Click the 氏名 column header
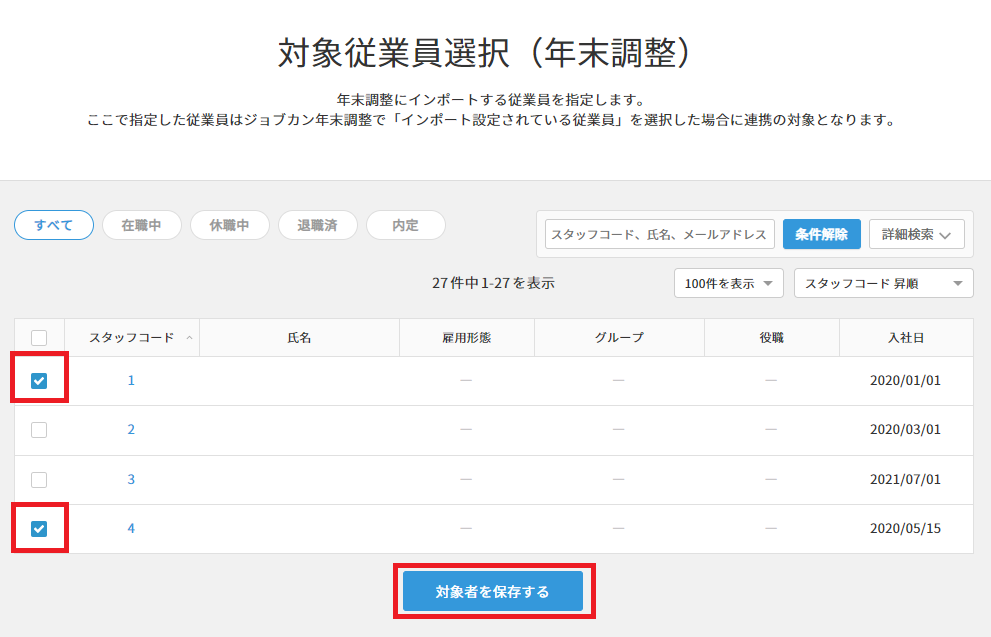Image resolution: width=991 pixels, height=637 pixels. click(299, 337)
